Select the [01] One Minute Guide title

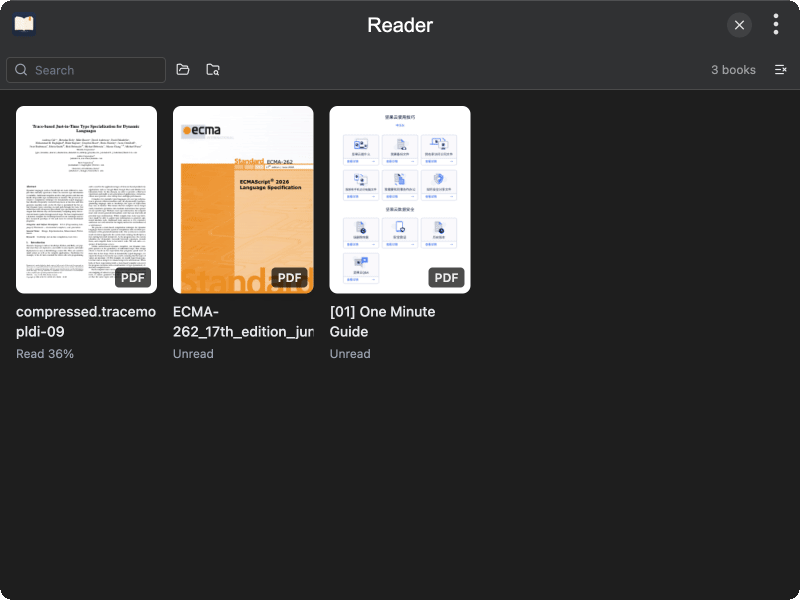[x=382, y=321]
